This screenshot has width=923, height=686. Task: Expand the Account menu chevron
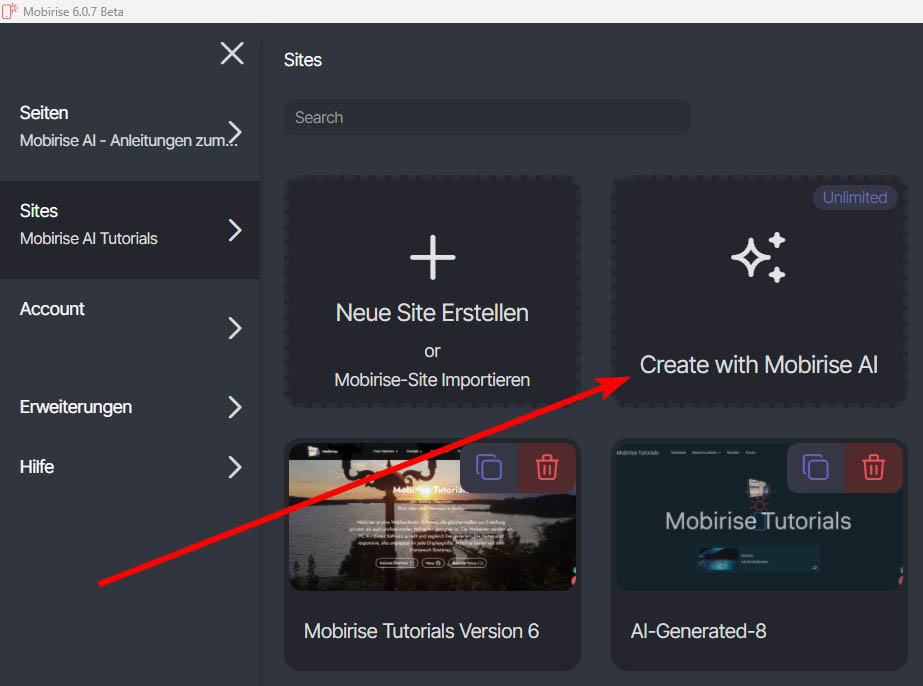[235, 328]
